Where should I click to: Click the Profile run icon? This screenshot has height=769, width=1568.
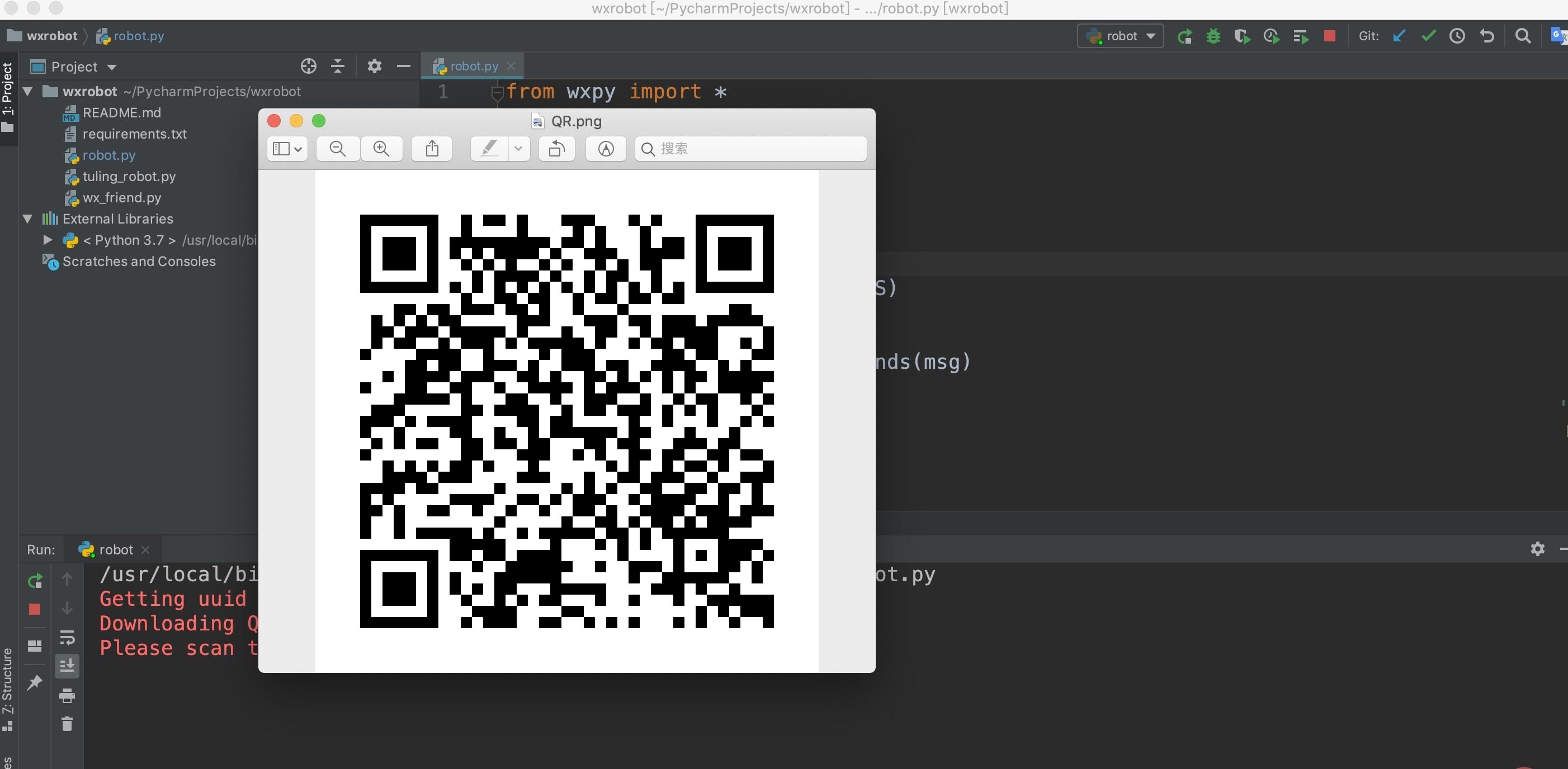(1271, 36)
